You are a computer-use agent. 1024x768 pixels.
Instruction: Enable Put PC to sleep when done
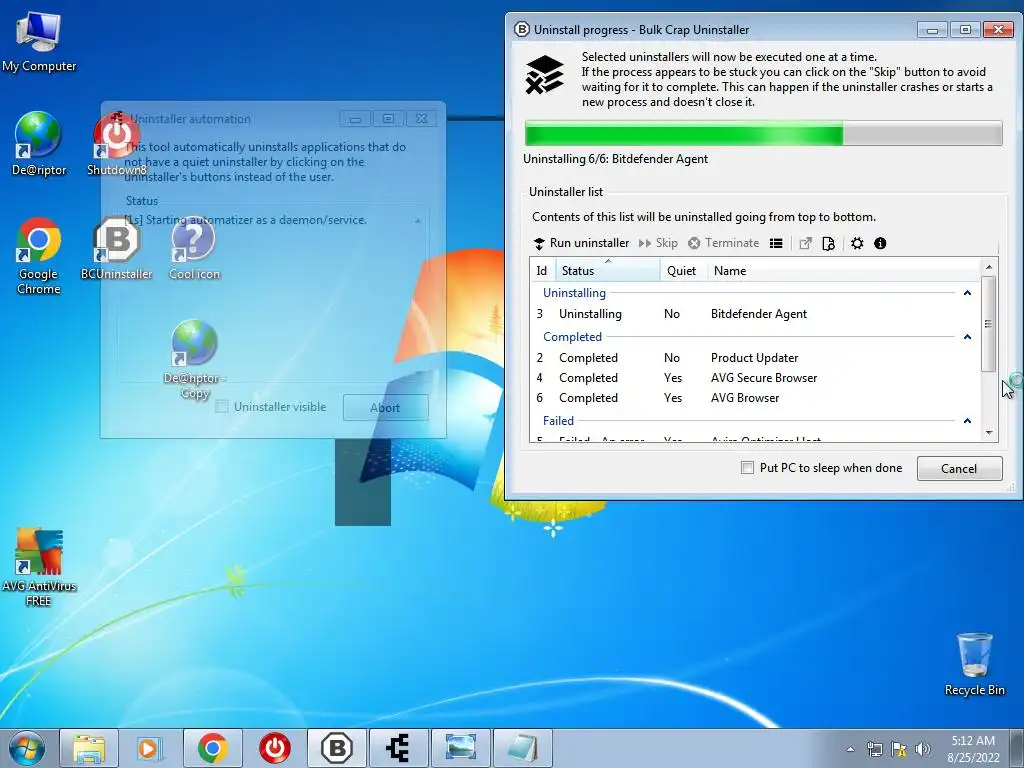[748, 468]
